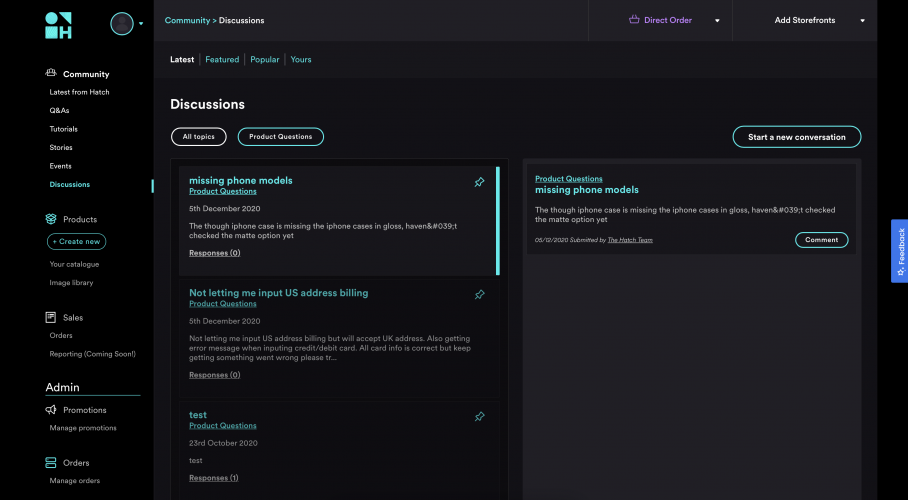Select the All topics filter
The image size is (908, 500).
pyautogui.click(x=199, y=137)
